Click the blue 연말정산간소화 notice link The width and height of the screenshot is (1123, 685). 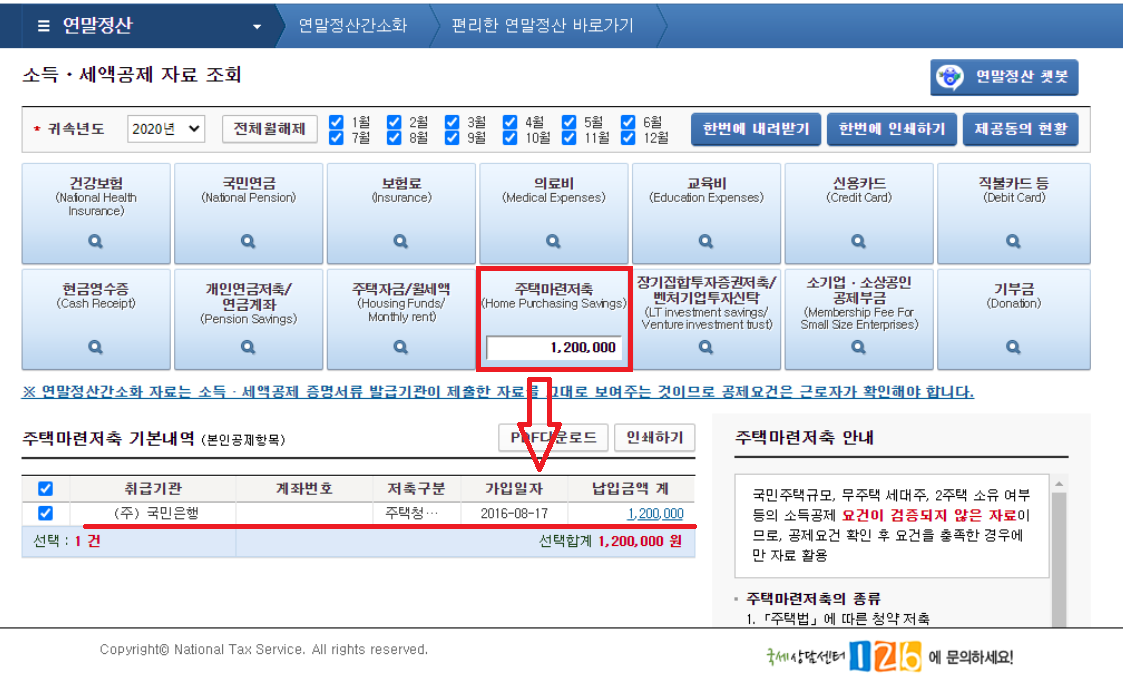click(x=498, y=392)
